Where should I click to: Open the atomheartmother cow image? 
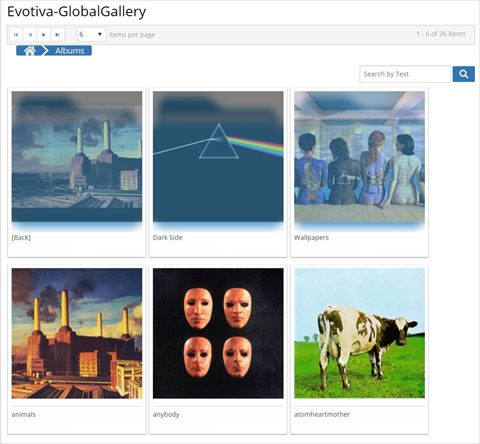coord(359,333)
